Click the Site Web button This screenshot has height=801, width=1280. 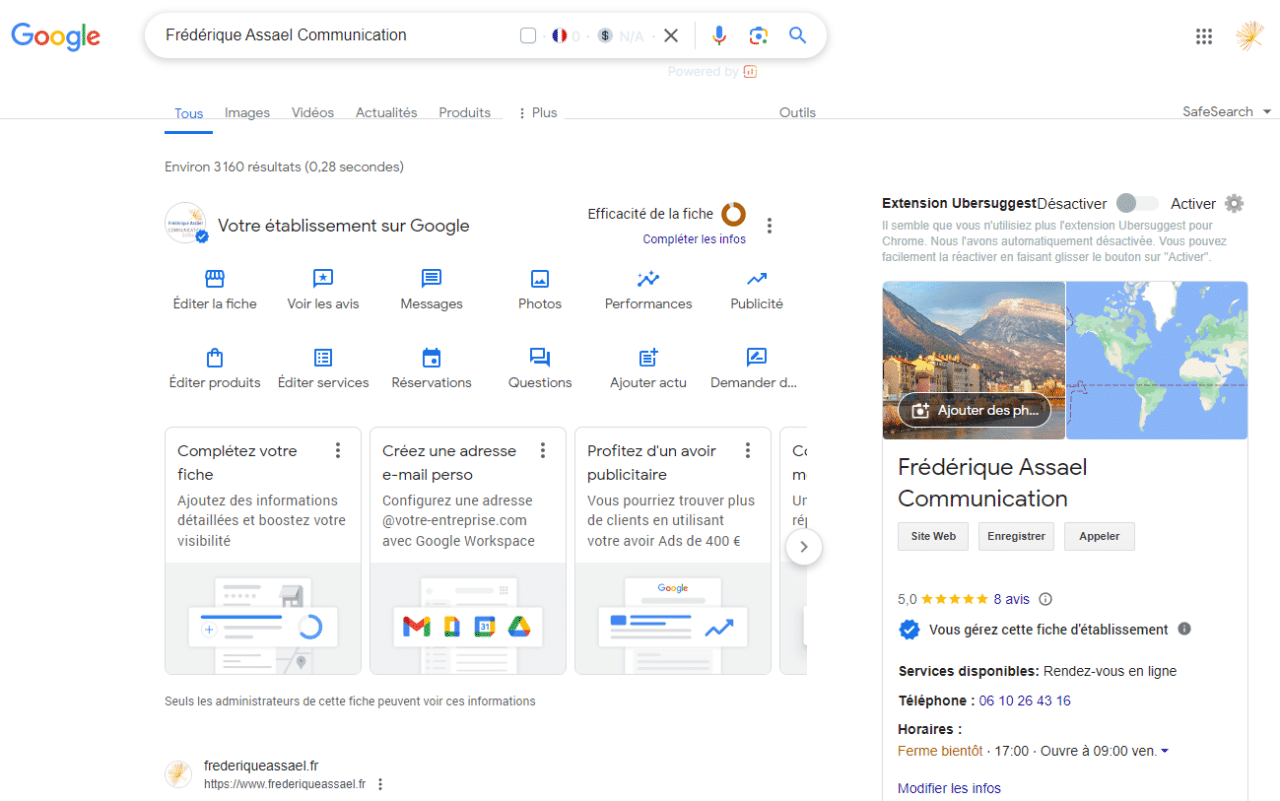tap(933, 536)
